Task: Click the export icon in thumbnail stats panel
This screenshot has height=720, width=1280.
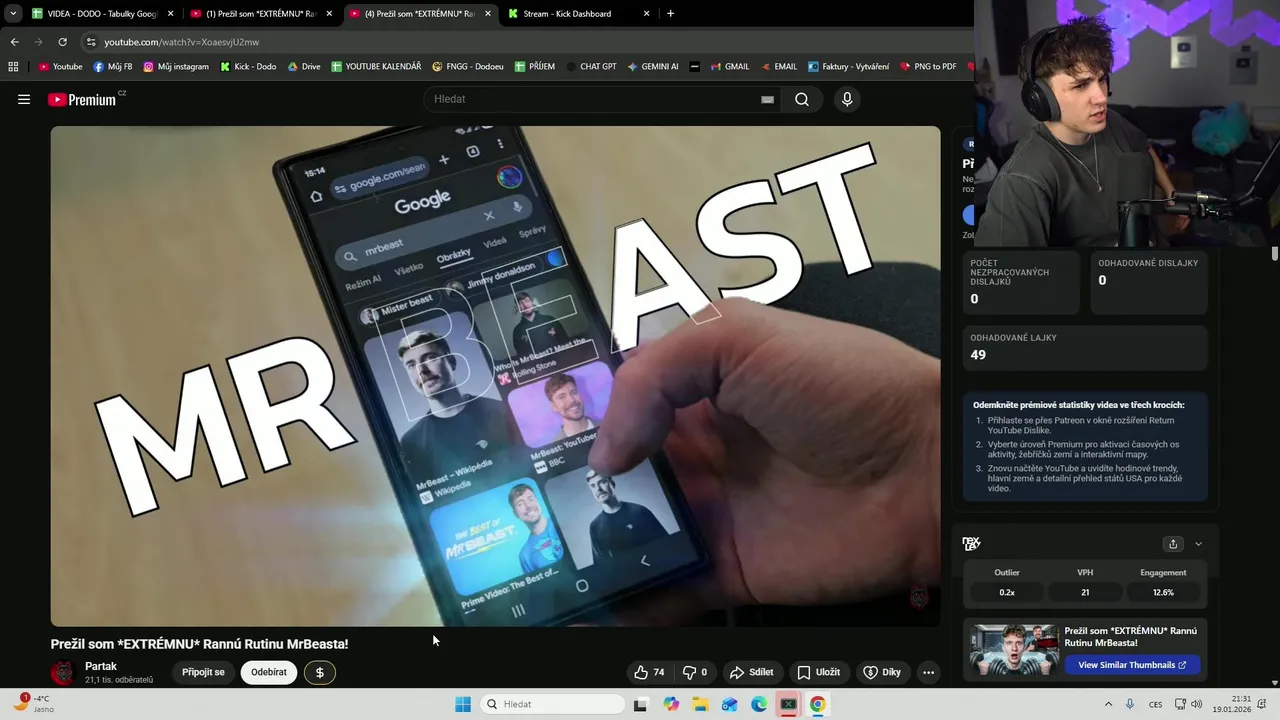Action: coord(1173,544)
